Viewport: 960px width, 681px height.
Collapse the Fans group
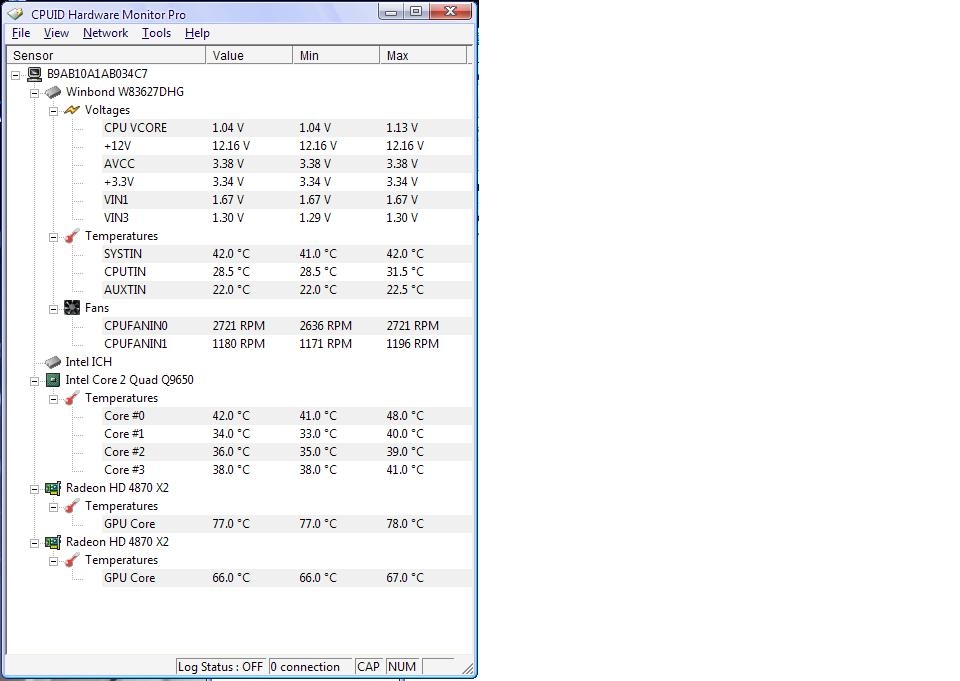(x=53, y=309)
